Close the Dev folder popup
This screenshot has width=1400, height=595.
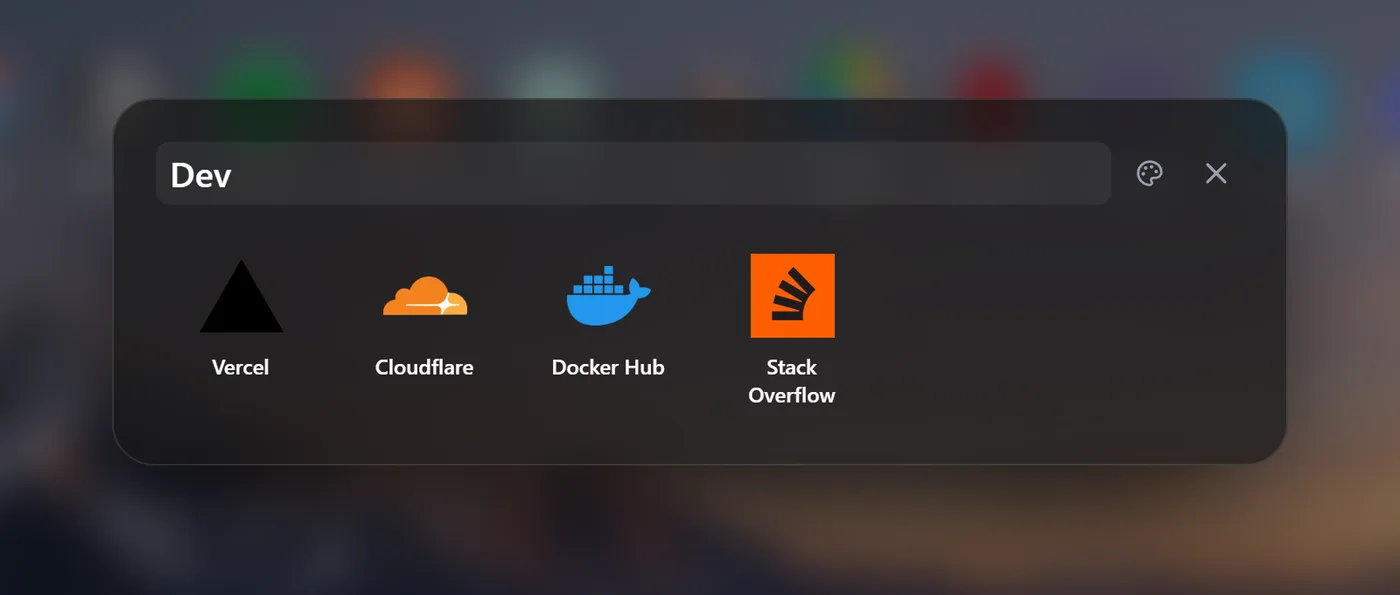point(1216,173)
